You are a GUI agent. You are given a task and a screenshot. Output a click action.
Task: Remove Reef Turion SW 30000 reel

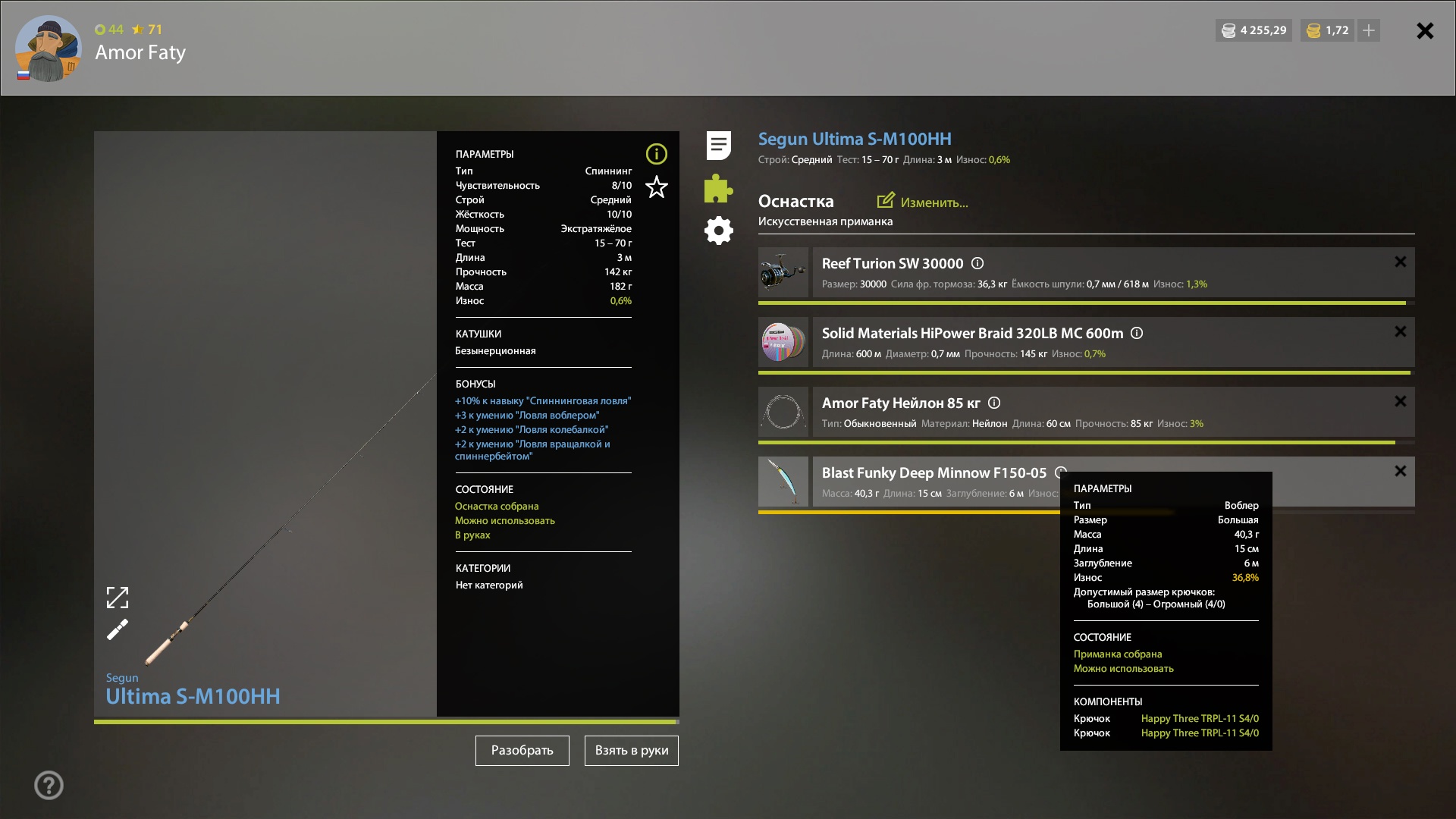[x=1401, y=262]
